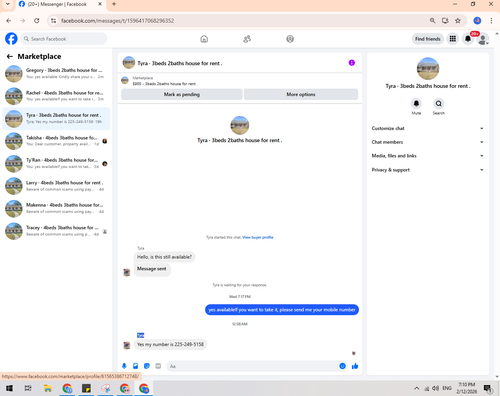The height and width of the screenshot is (396, 500).
Task: Send a voice clip microphone icon
Action: (124, 366)
